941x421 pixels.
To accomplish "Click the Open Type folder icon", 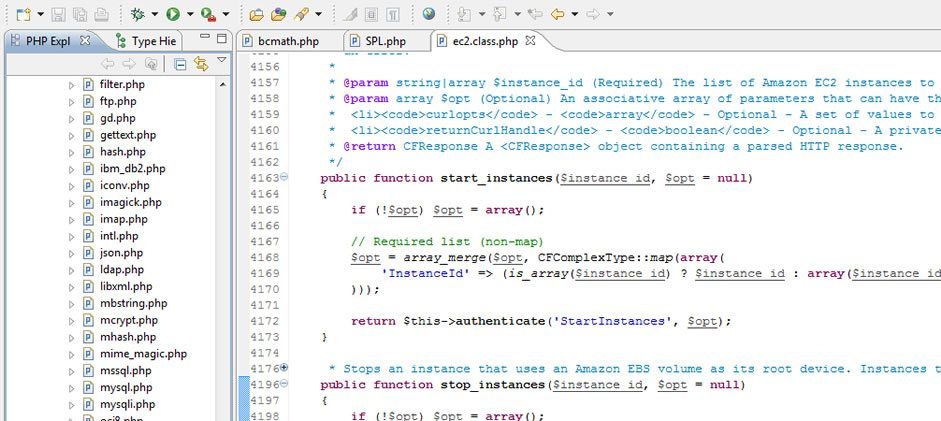I will [256, 14].
